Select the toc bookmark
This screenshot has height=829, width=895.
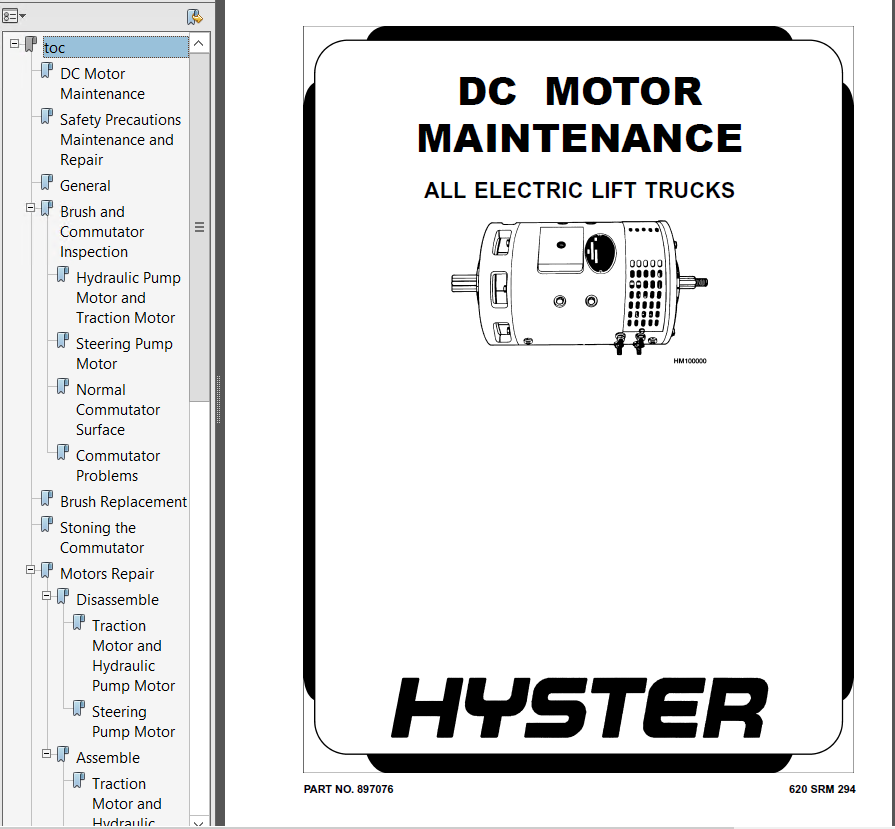(x=116, y=47)
